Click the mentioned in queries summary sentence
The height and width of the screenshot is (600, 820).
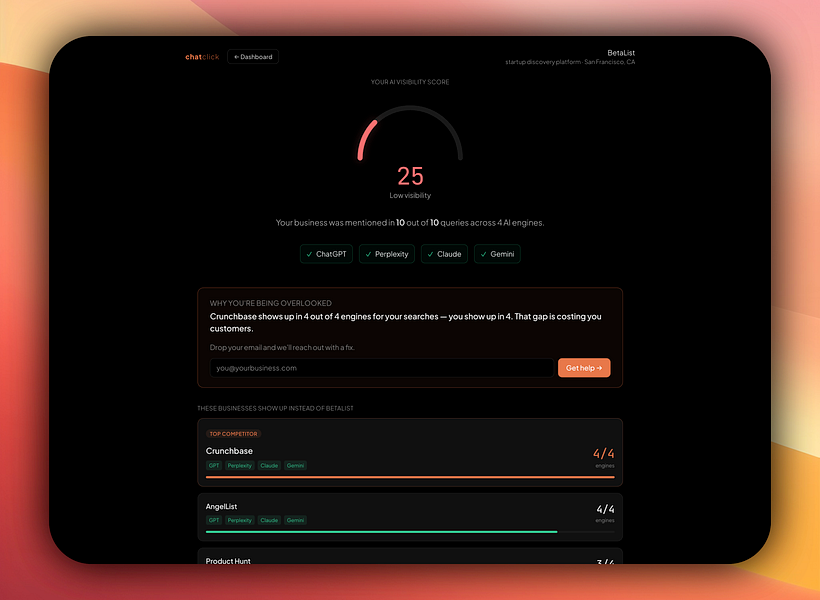click(x=410, y=223)
